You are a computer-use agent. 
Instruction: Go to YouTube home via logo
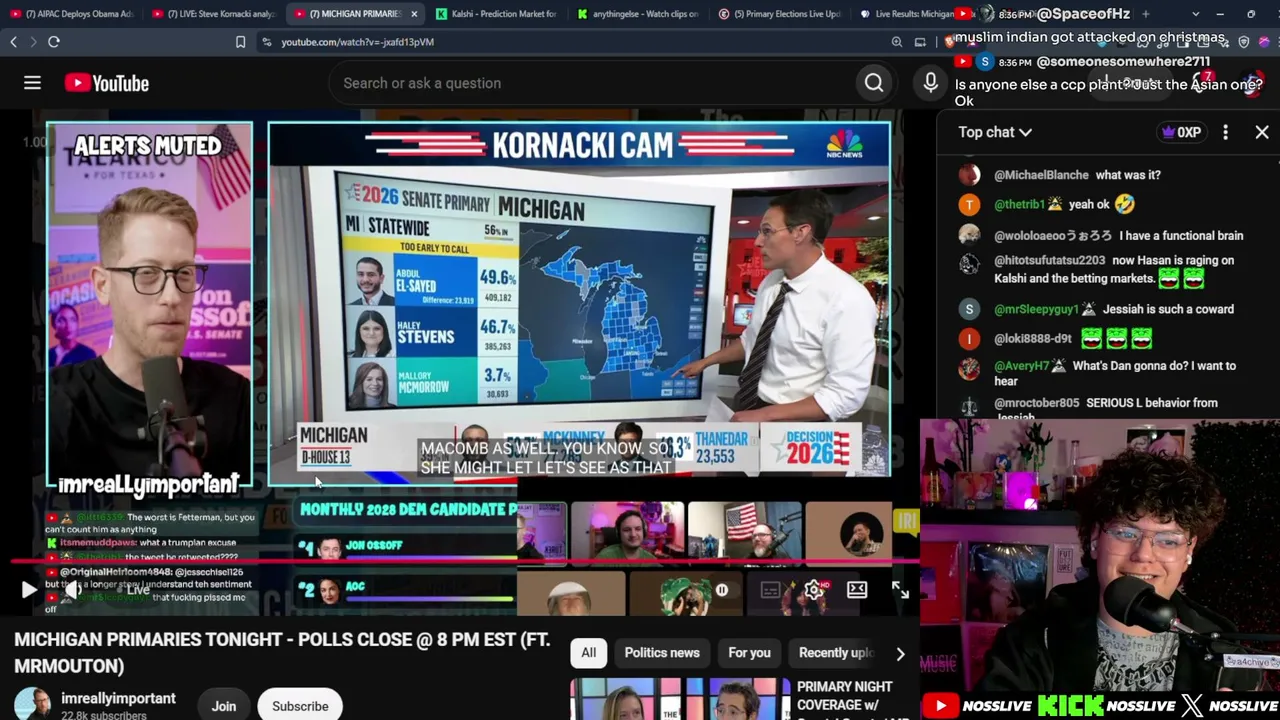pos(107,83)
